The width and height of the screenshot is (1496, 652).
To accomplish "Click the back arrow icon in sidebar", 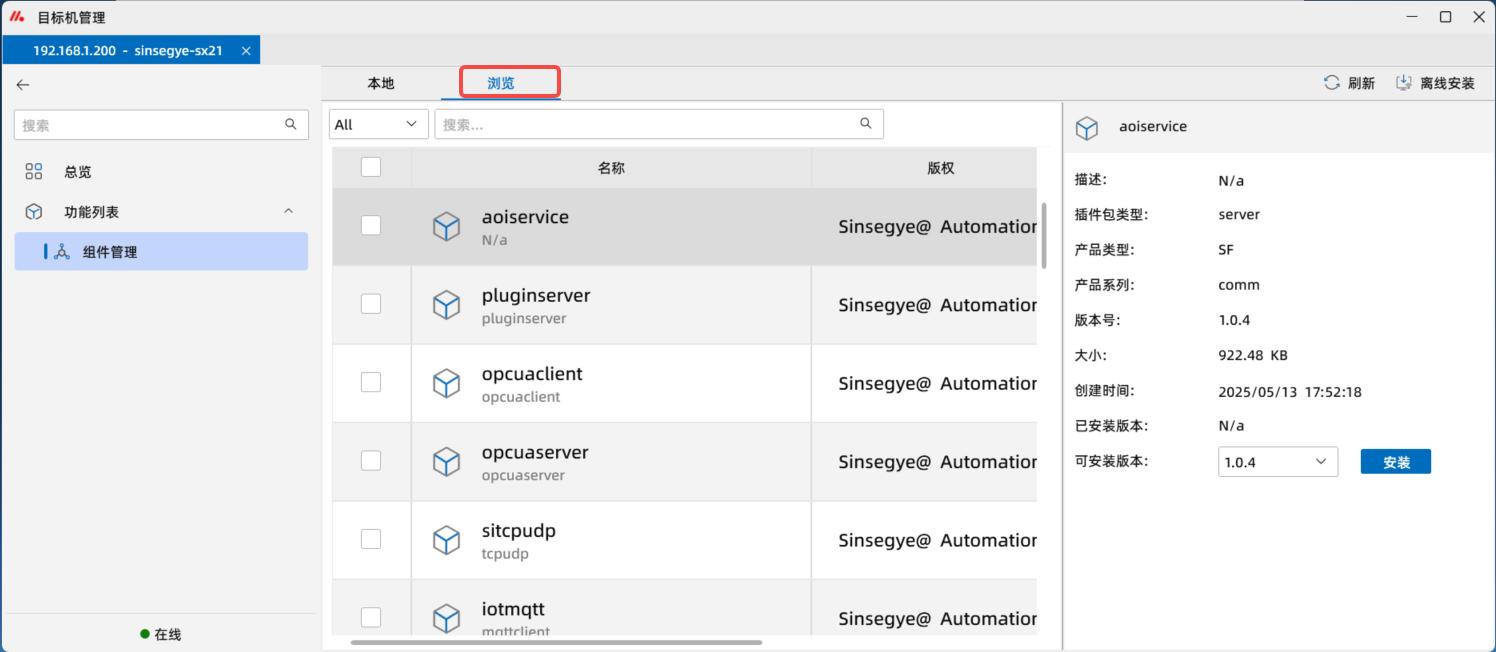I will (x=23, y=85).
